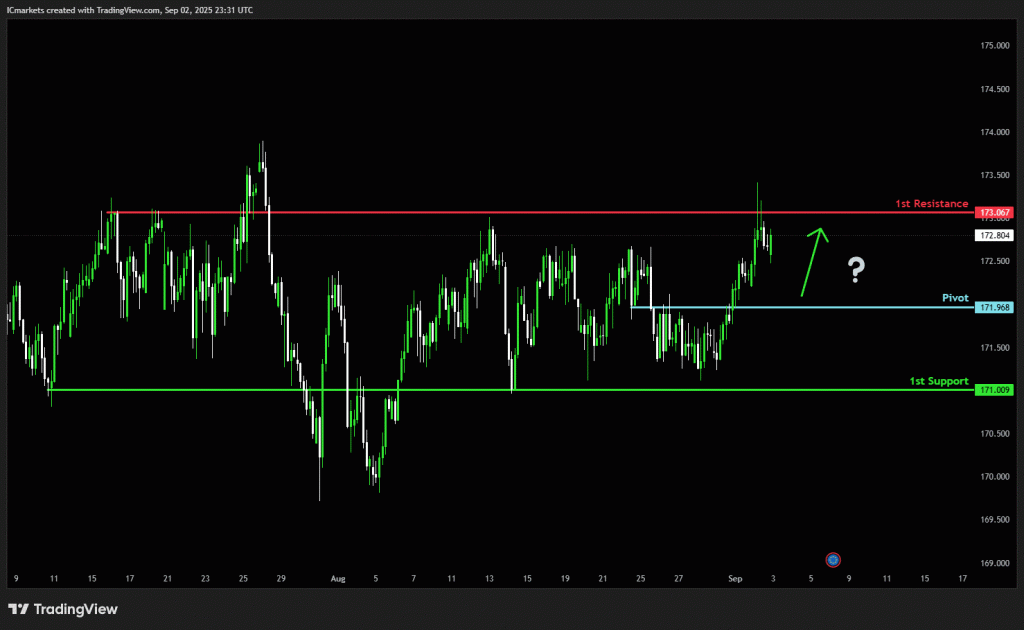Click the 29 date label on time axis

tap(281, 578)
